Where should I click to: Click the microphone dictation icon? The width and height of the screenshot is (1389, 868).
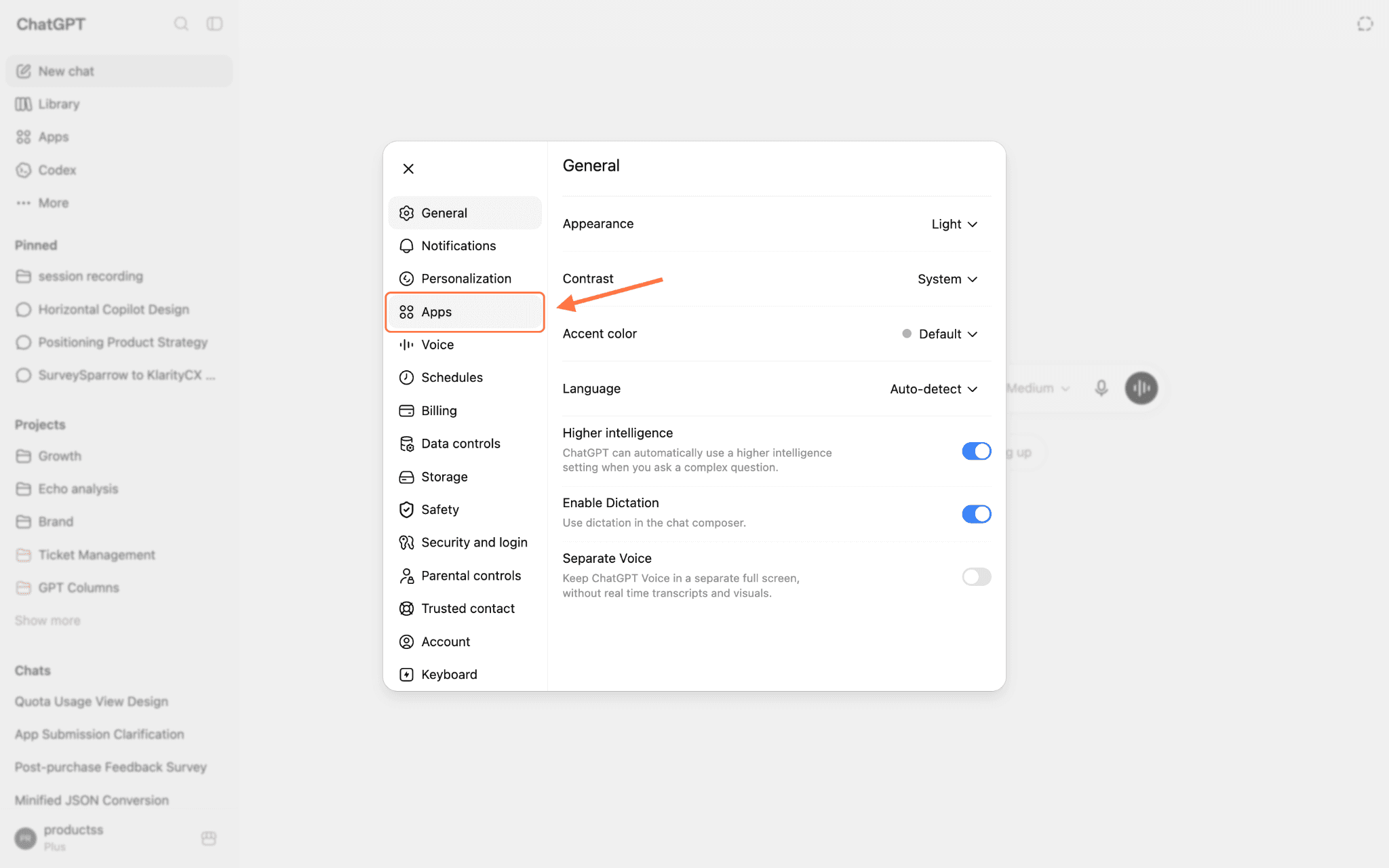(1101, 388)
